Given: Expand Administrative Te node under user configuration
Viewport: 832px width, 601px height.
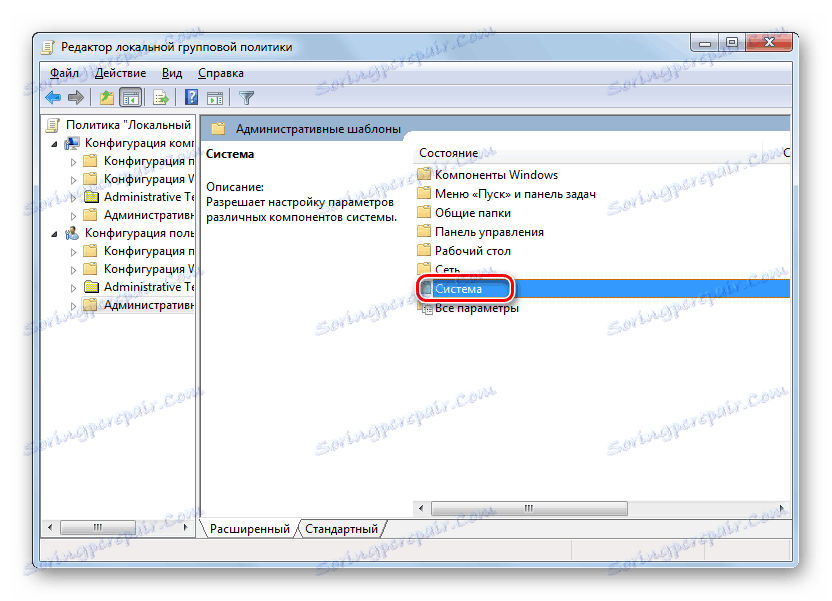Looking at the screenshot, I should point(74,288).
